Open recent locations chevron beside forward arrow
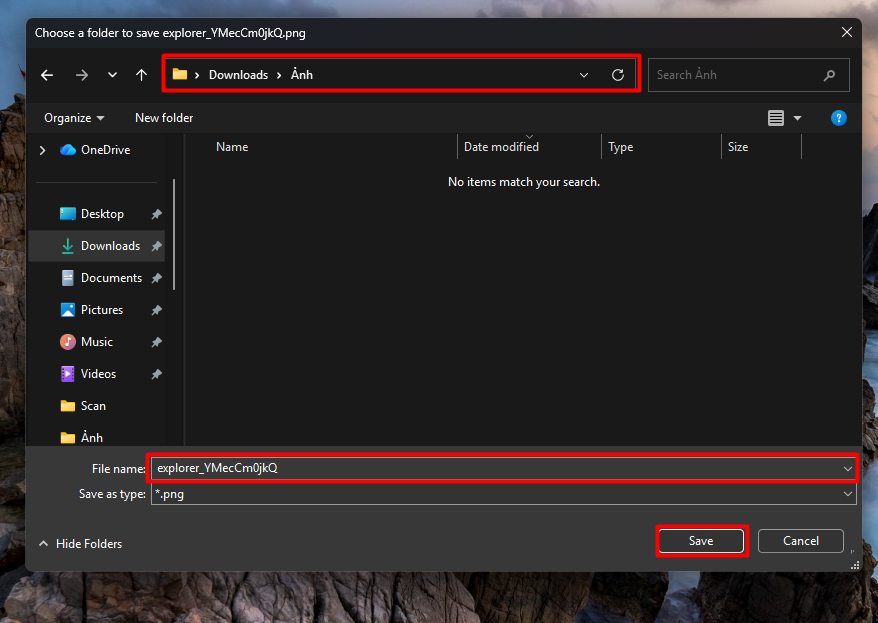The height and width of the screenshot is (623, 878). (113, 75)
